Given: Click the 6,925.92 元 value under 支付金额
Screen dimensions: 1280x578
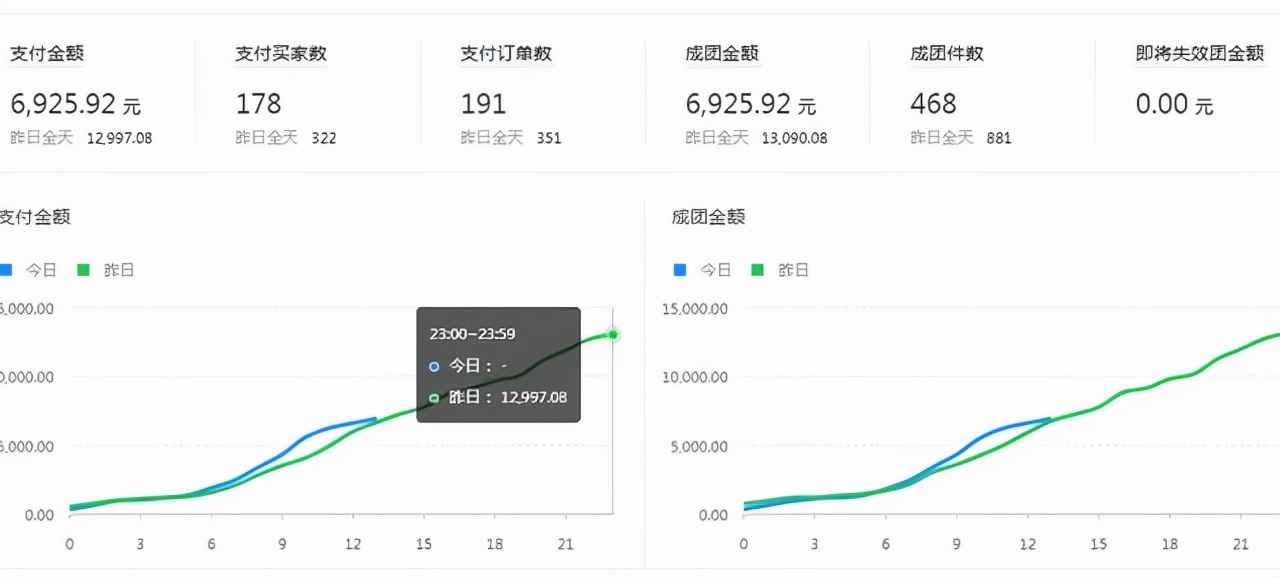Looking at the screenshot, I should (76, 104).
